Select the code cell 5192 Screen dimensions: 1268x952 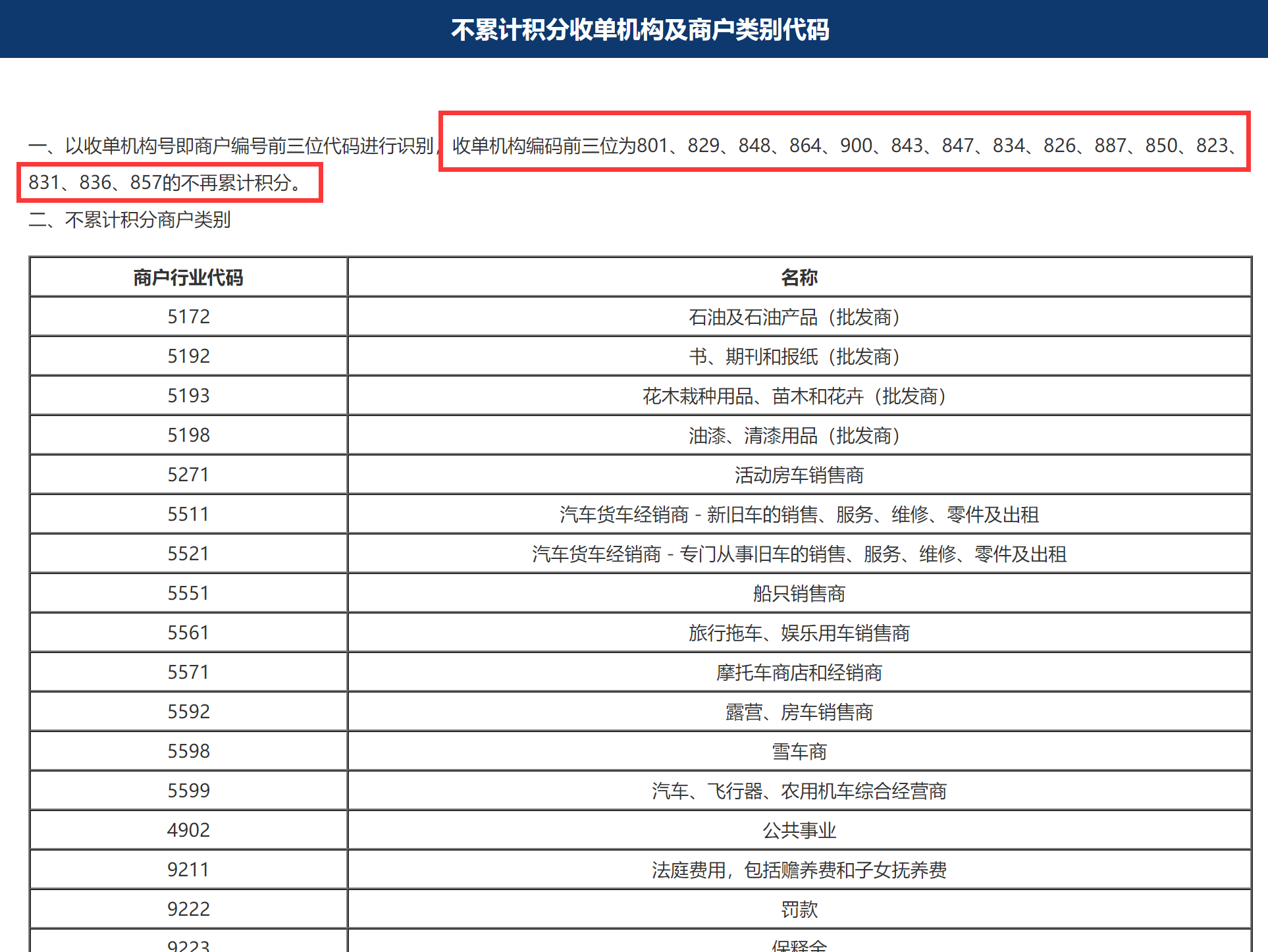(x=188, y=356)
